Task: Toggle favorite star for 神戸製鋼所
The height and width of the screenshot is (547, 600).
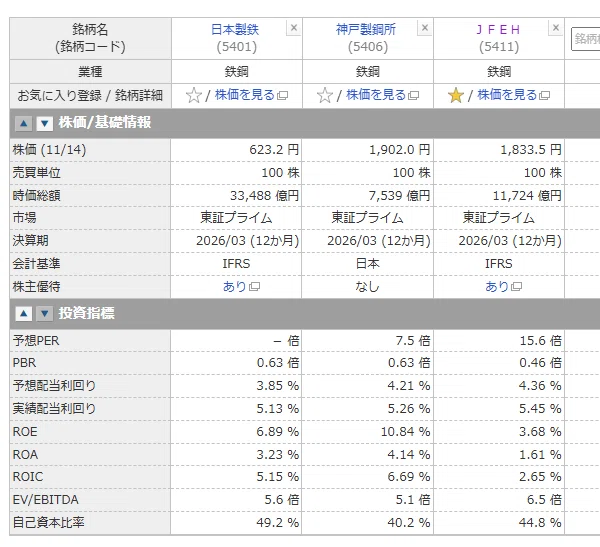Action: pyautogui.click(x=325, y=95)
